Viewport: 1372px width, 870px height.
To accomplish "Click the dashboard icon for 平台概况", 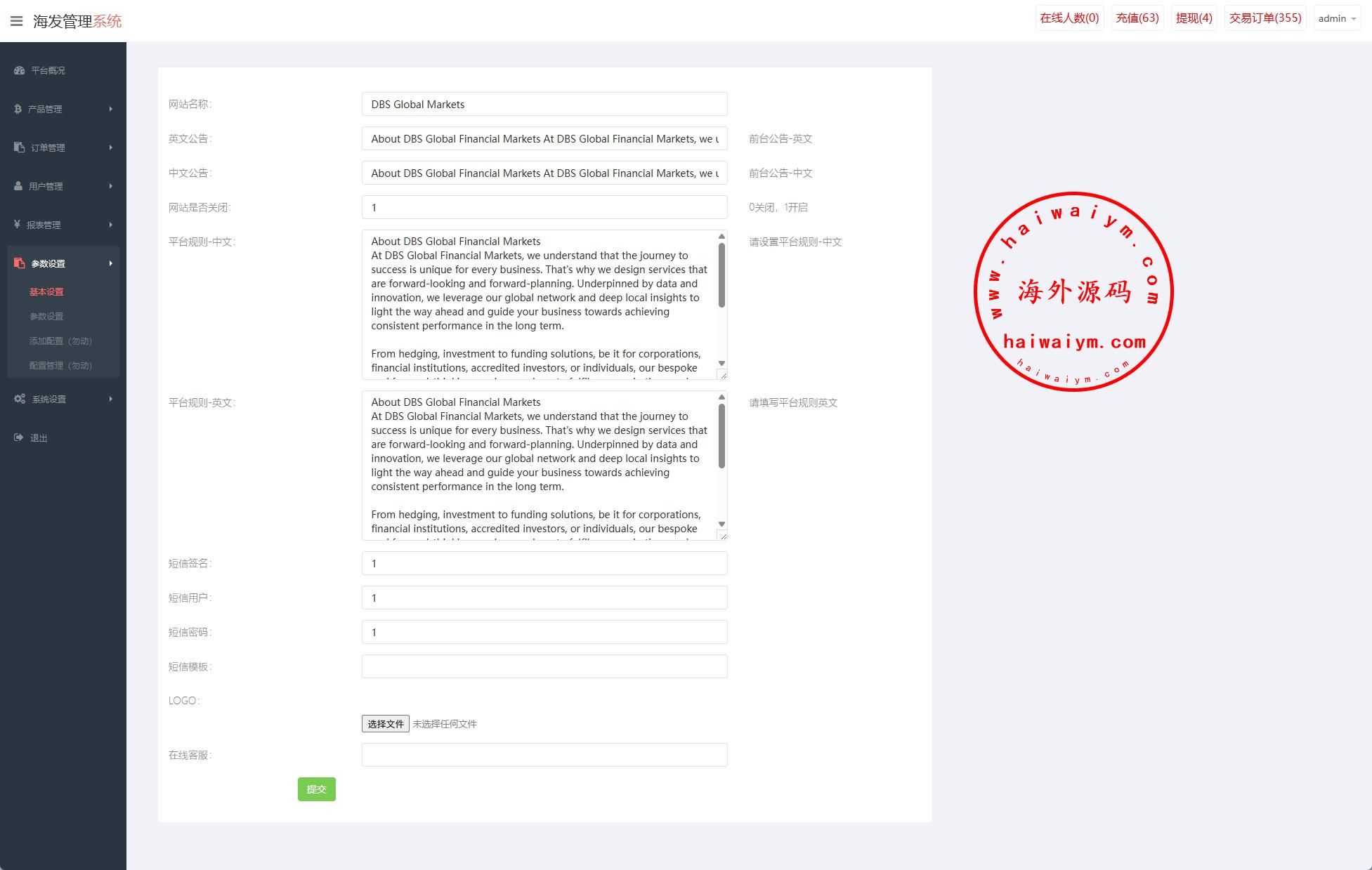I will (x=19, y=70).
